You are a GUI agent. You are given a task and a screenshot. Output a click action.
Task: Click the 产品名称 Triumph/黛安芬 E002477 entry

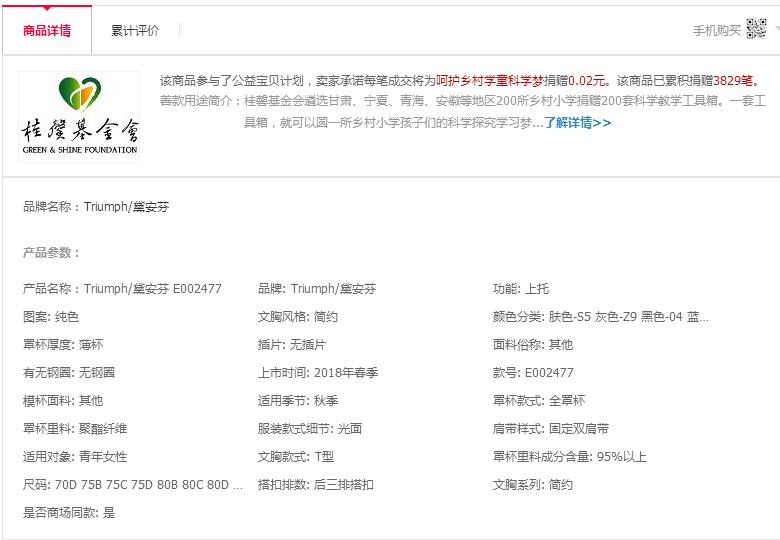click(x=122, y=288)
